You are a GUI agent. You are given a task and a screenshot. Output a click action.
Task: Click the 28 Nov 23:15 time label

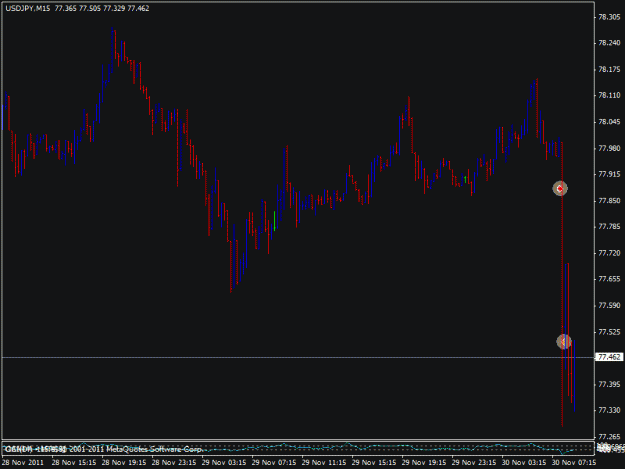point(174,463)
